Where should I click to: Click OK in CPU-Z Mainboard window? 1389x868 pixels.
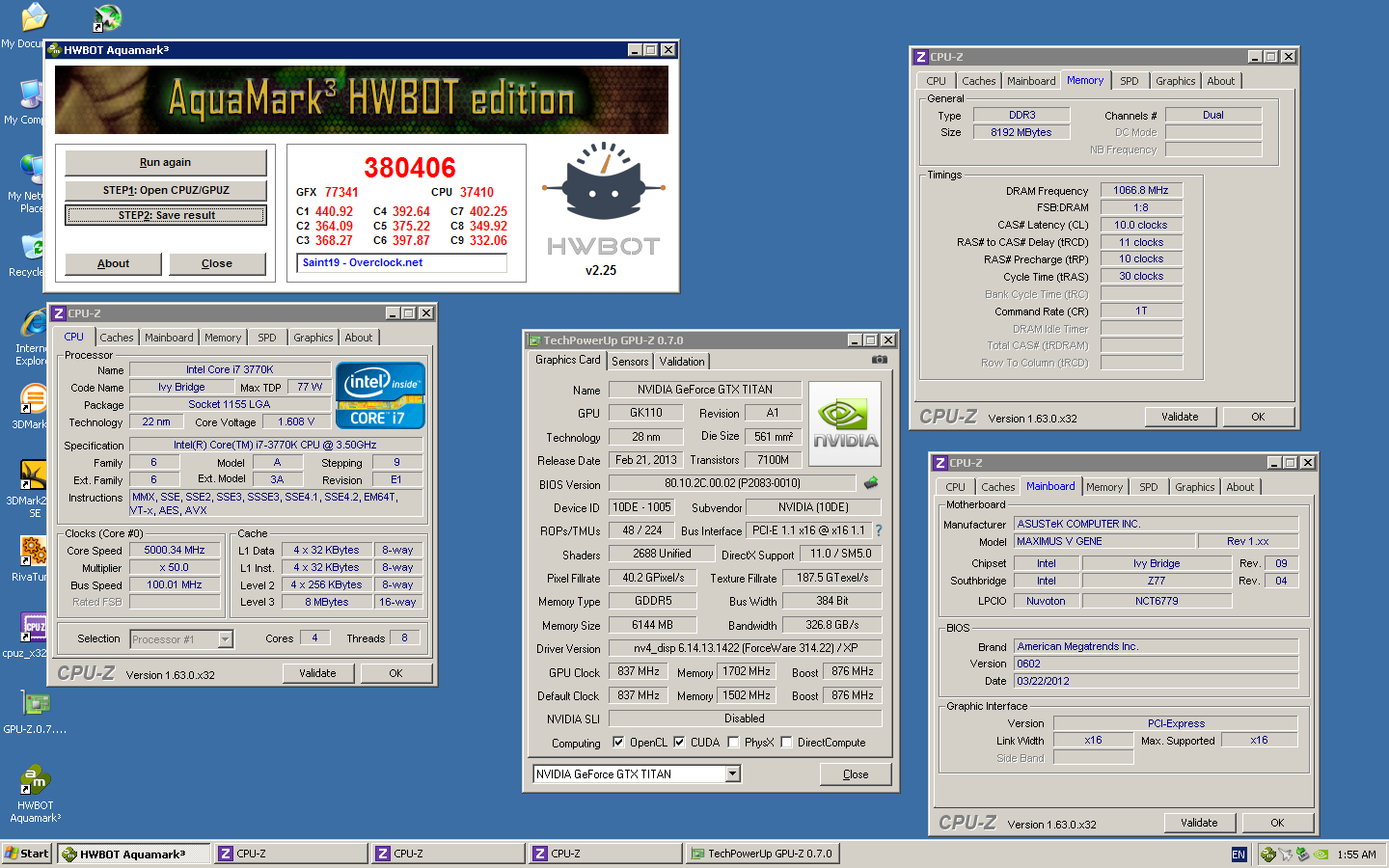click(x=1277, y=823)
